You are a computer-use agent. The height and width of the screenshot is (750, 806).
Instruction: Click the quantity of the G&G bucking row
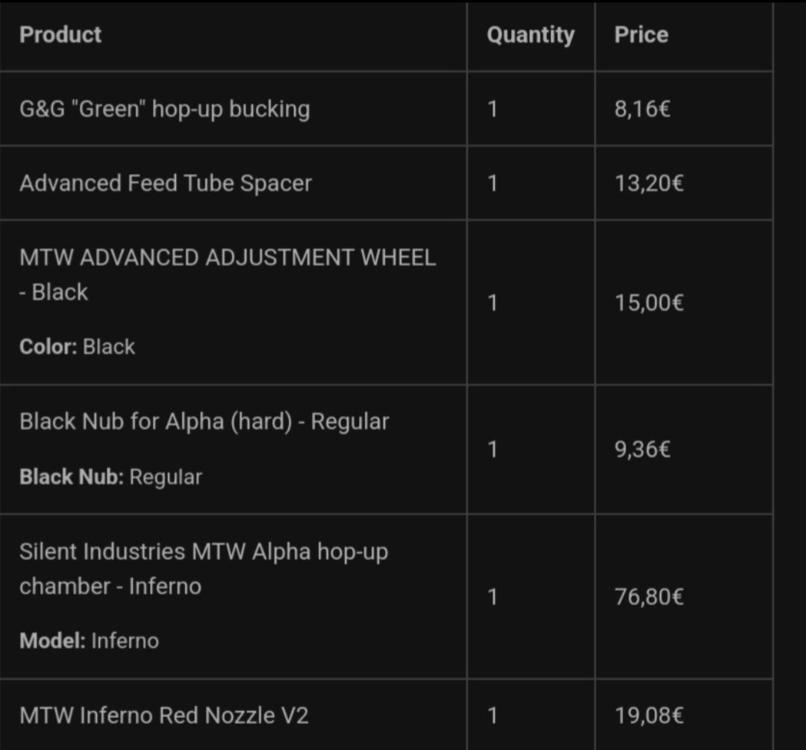pyautogui.click(x=492, y=109)
